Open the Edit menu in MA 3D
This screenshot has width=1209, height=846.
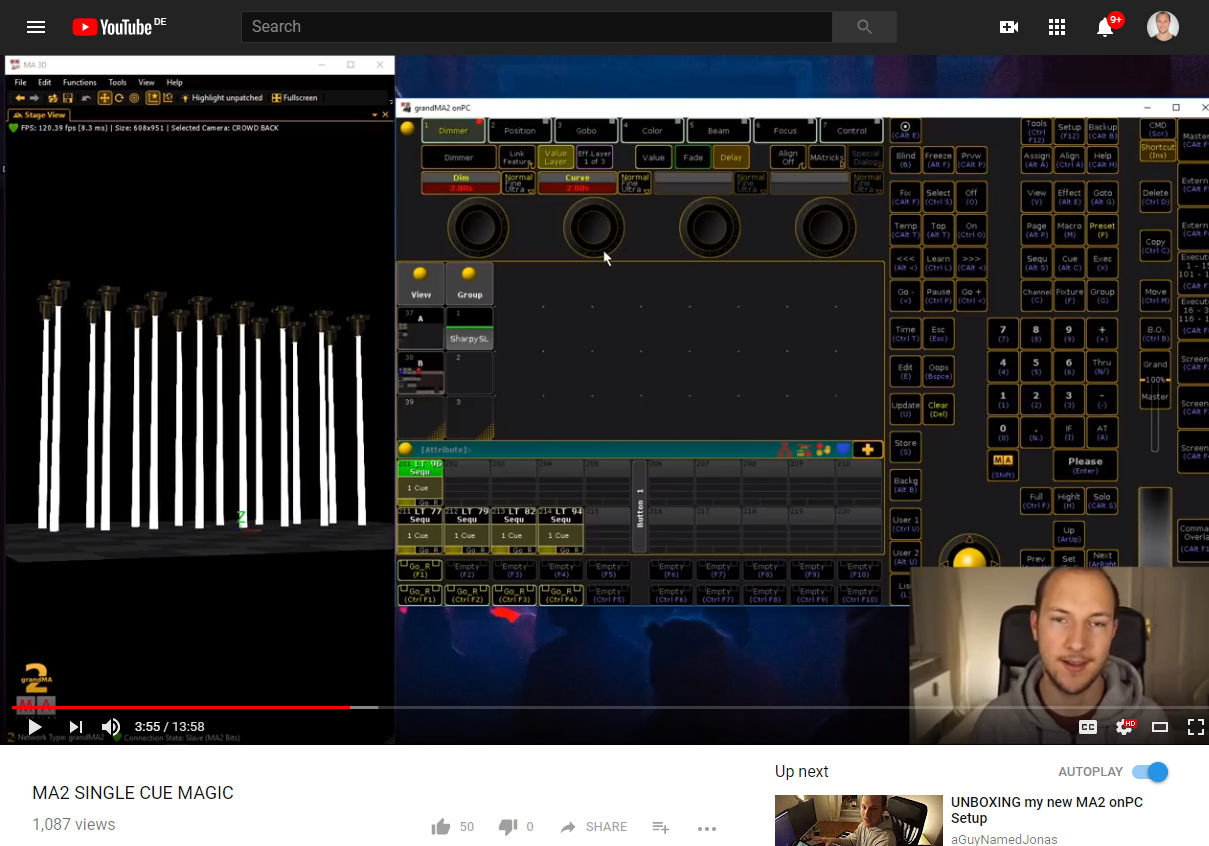[45, 82]
